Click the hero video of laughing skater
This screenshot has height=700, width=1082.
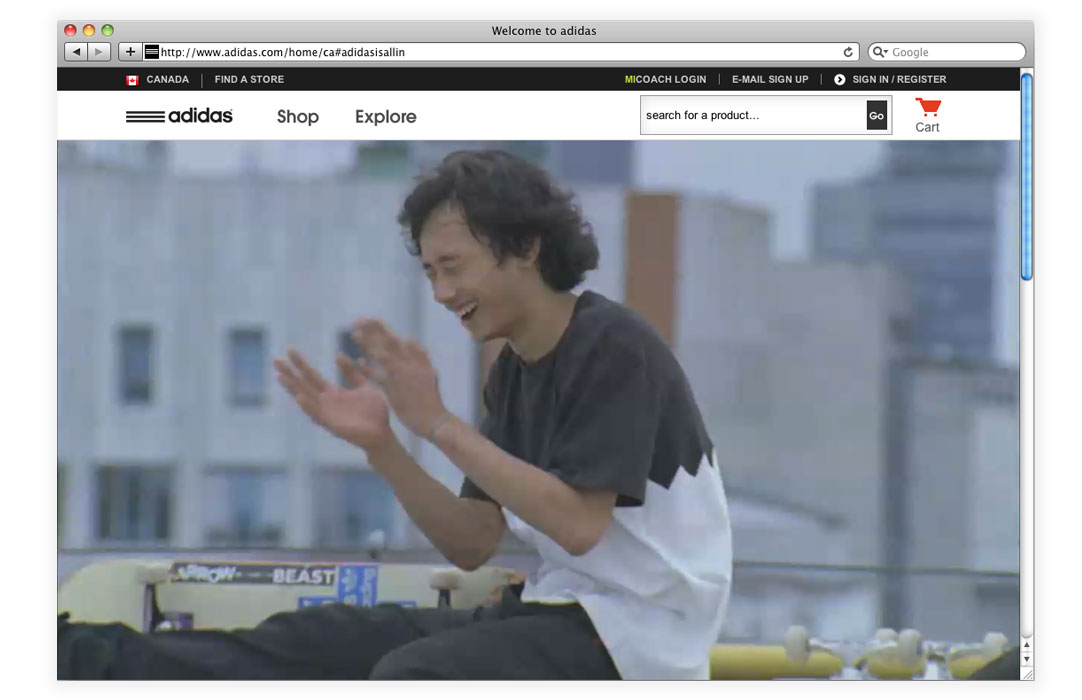pos(538,410)
